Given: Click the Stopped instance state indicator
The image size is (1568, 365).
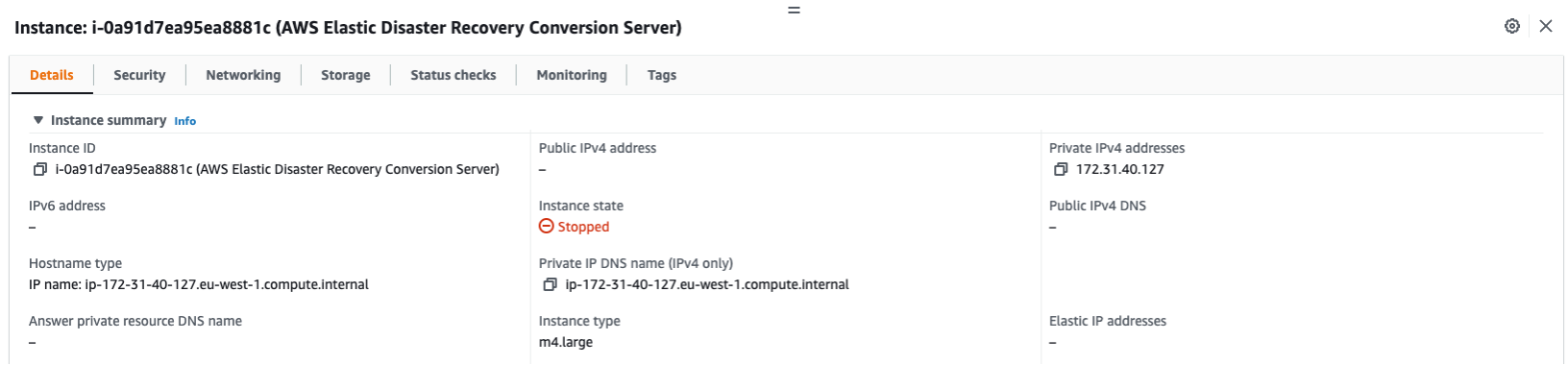Looking at the screenshot, I should 574,227.
